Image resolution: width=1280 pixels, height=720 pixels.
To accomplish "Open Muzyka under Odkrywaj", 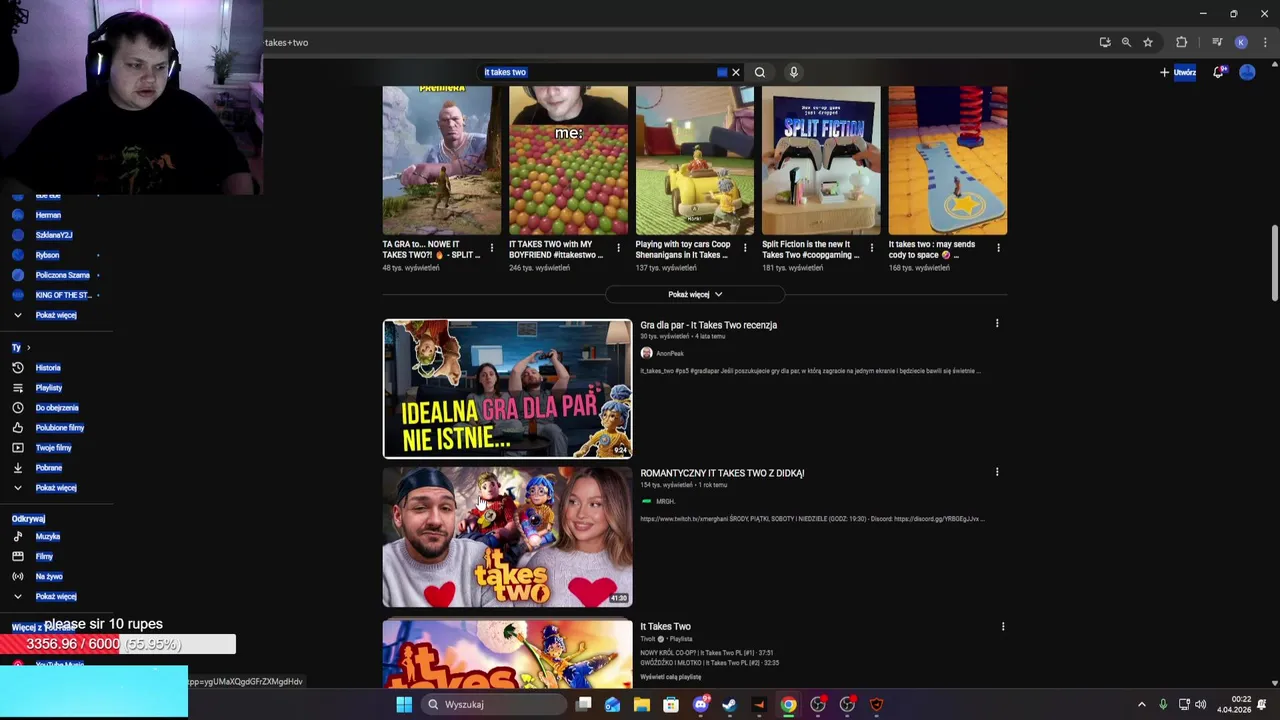I will tap(47, 537).
